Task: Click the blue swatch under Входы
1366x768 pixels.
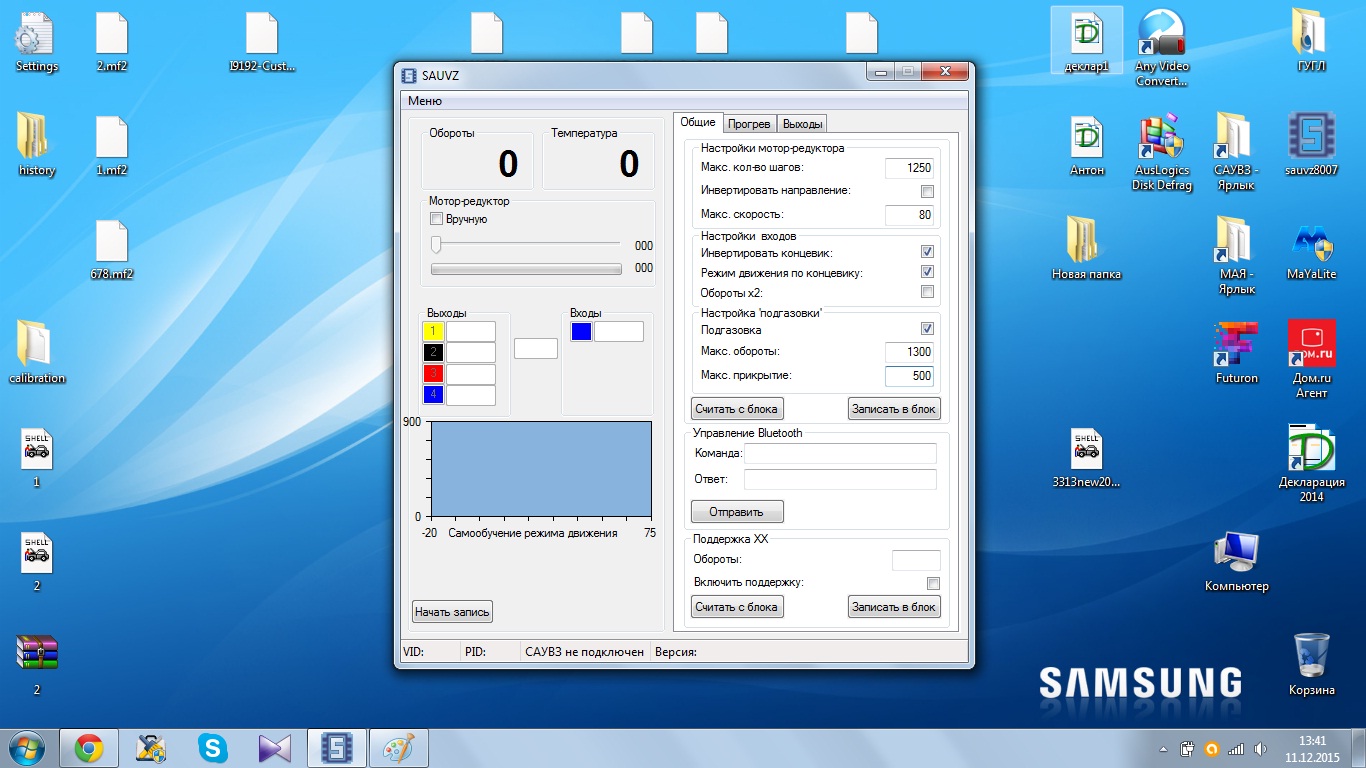Action: [x=581, y=331]
